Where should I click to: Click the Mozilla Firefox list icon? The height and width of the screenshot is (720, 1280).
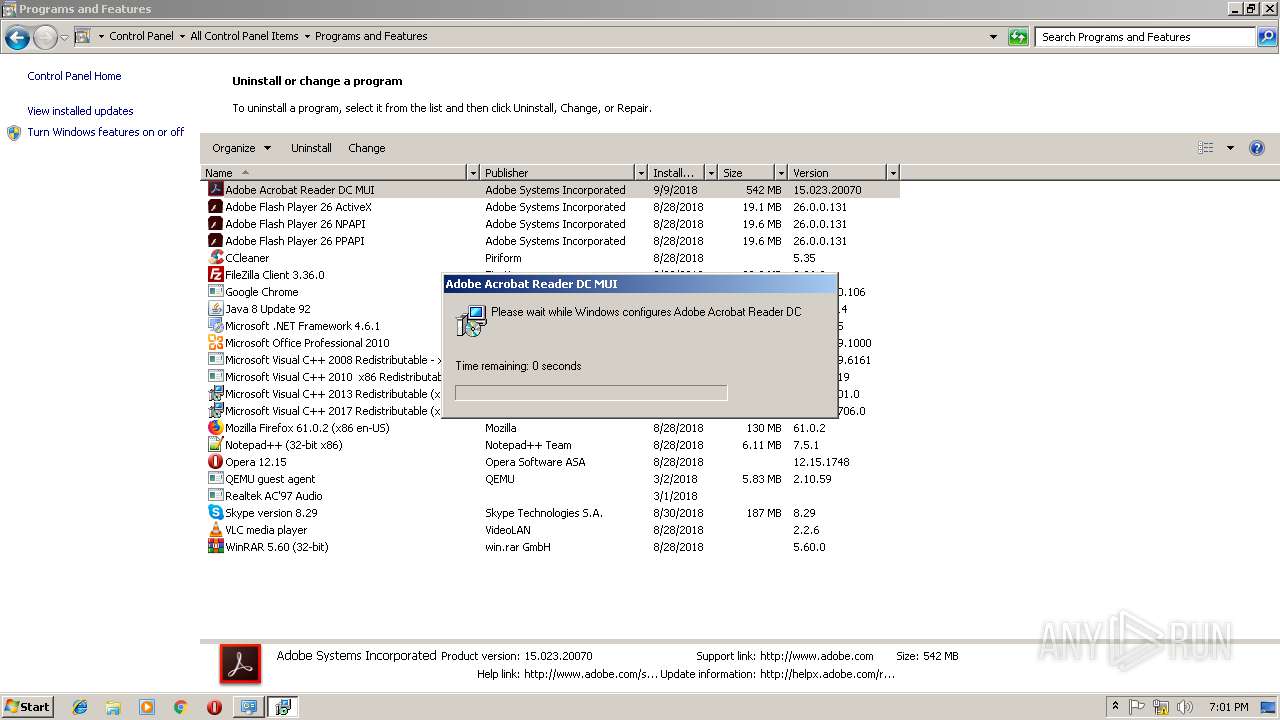(215, 428)
